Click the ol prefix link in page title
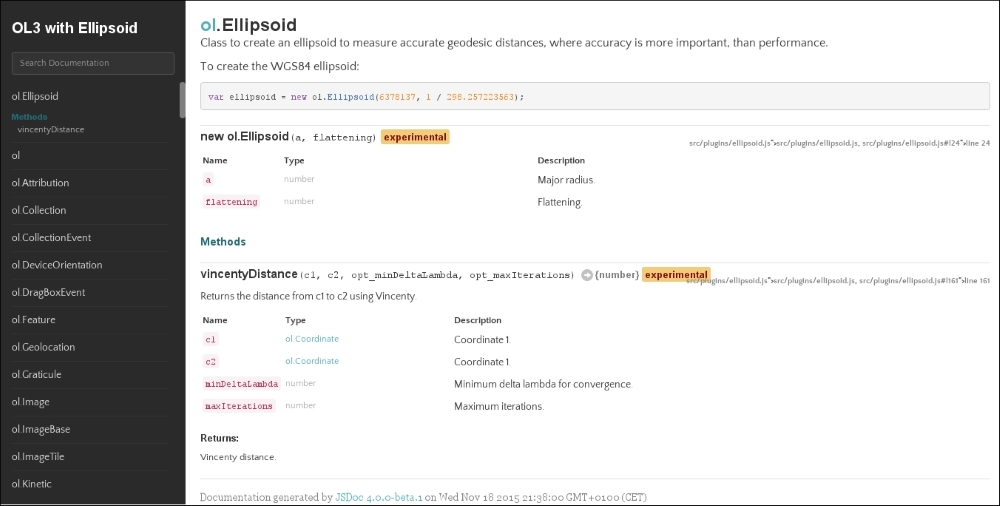 pyautogui.click(x=208, y=25)
